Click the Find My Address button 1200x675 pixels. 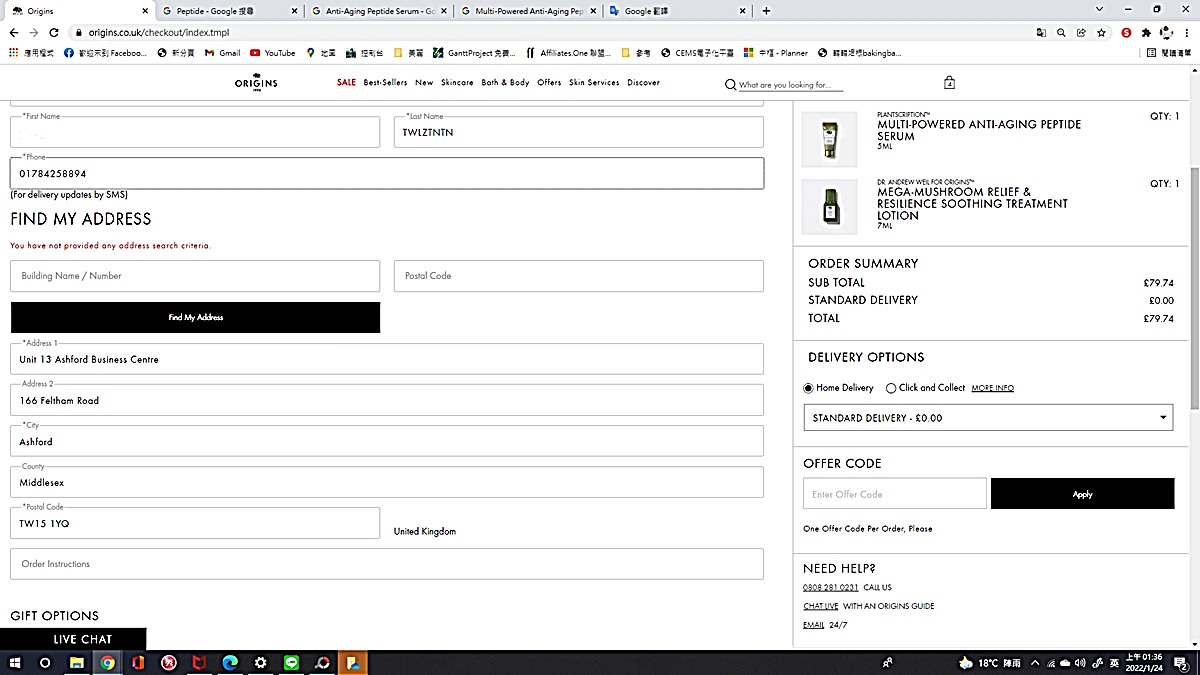coord(195,317)
